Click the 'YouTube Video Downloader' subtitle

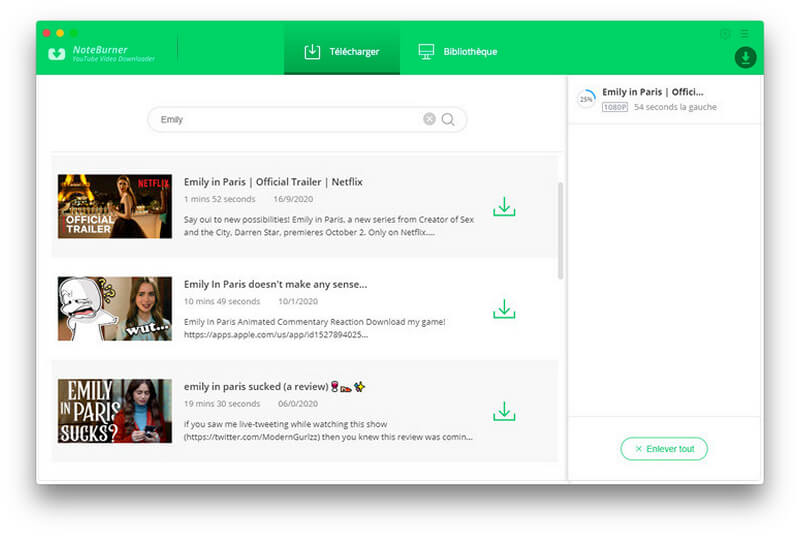113,59
